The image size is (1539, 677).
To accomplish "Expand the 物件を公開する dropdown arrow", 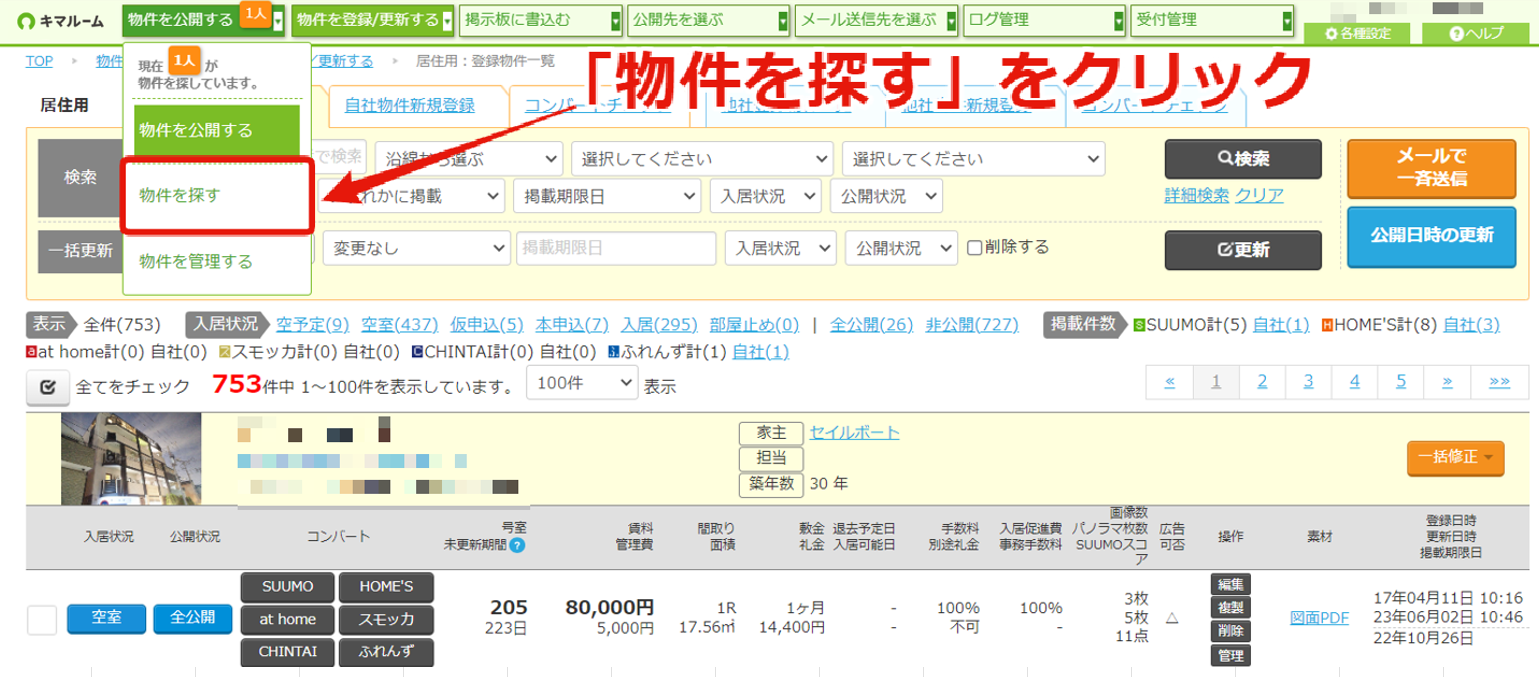I will pos(278,19).
